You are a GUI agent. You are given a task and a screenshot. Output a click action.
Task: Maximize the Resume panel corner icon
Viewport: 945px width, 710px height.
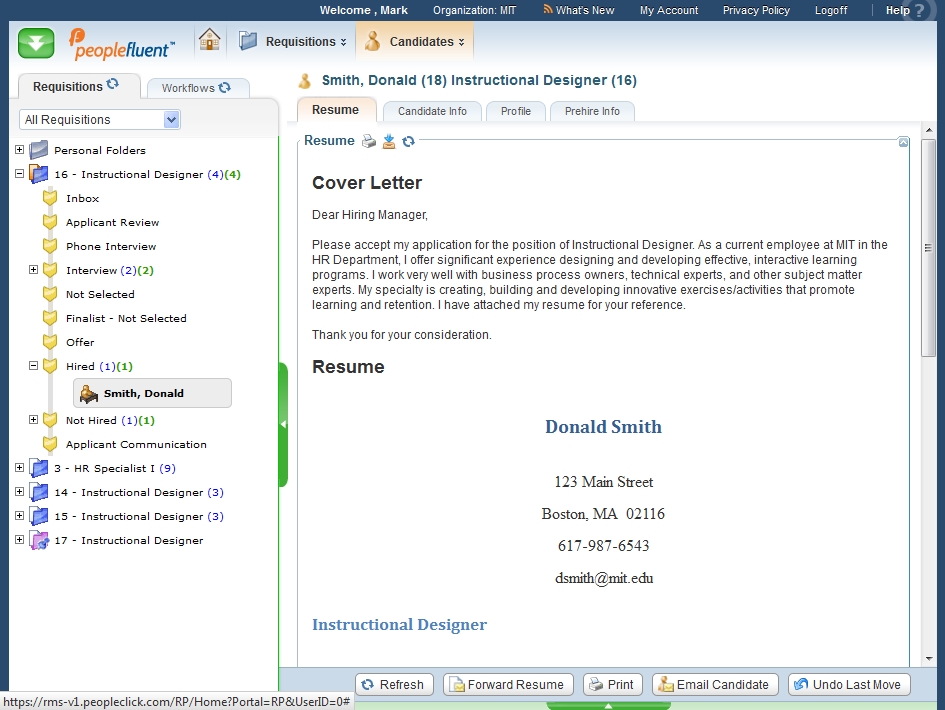[x=903, y=142]
